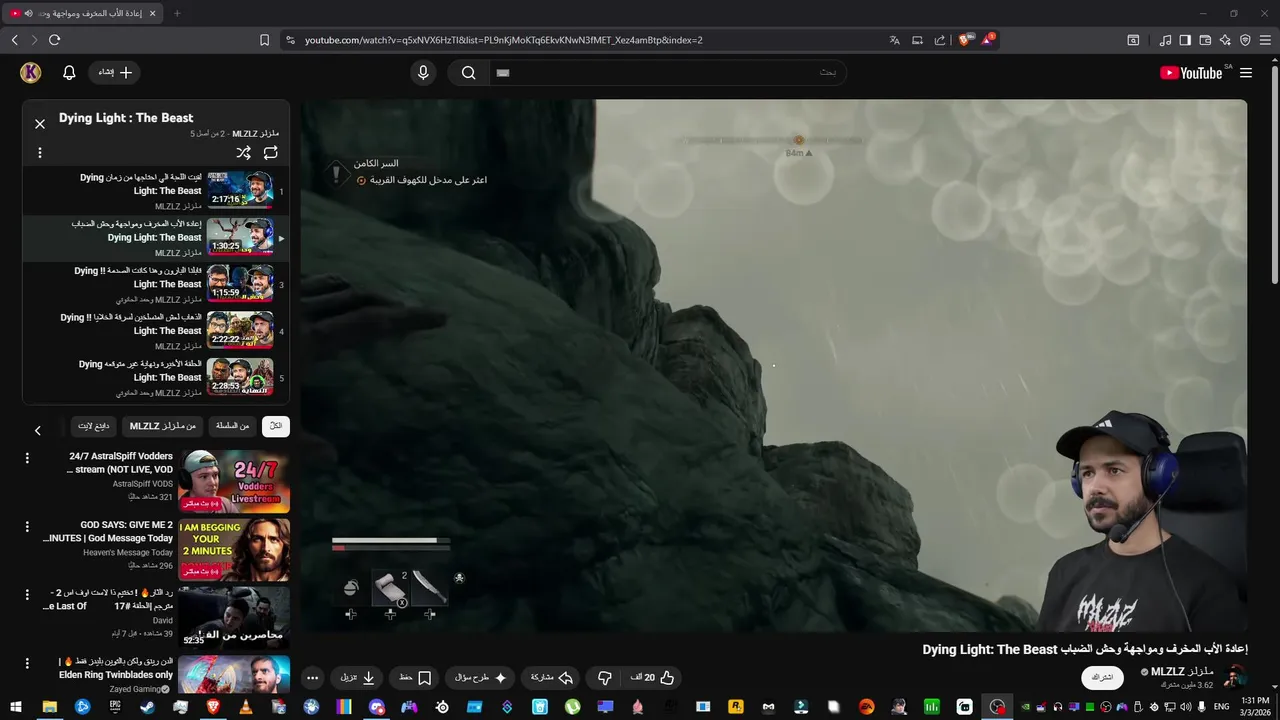This screenshot has height=720, width=1280.
Task: Open VLC cone icon in taskbar
Action: 245,707
